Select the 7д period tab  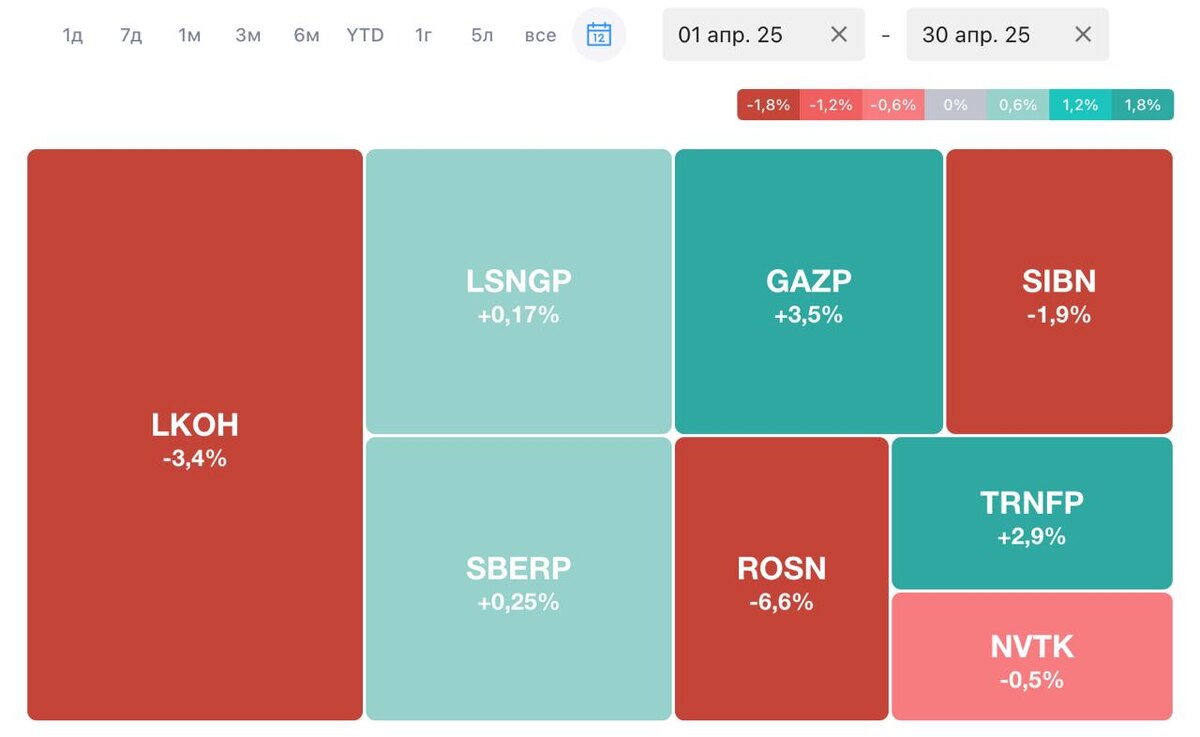coord(131,35)
